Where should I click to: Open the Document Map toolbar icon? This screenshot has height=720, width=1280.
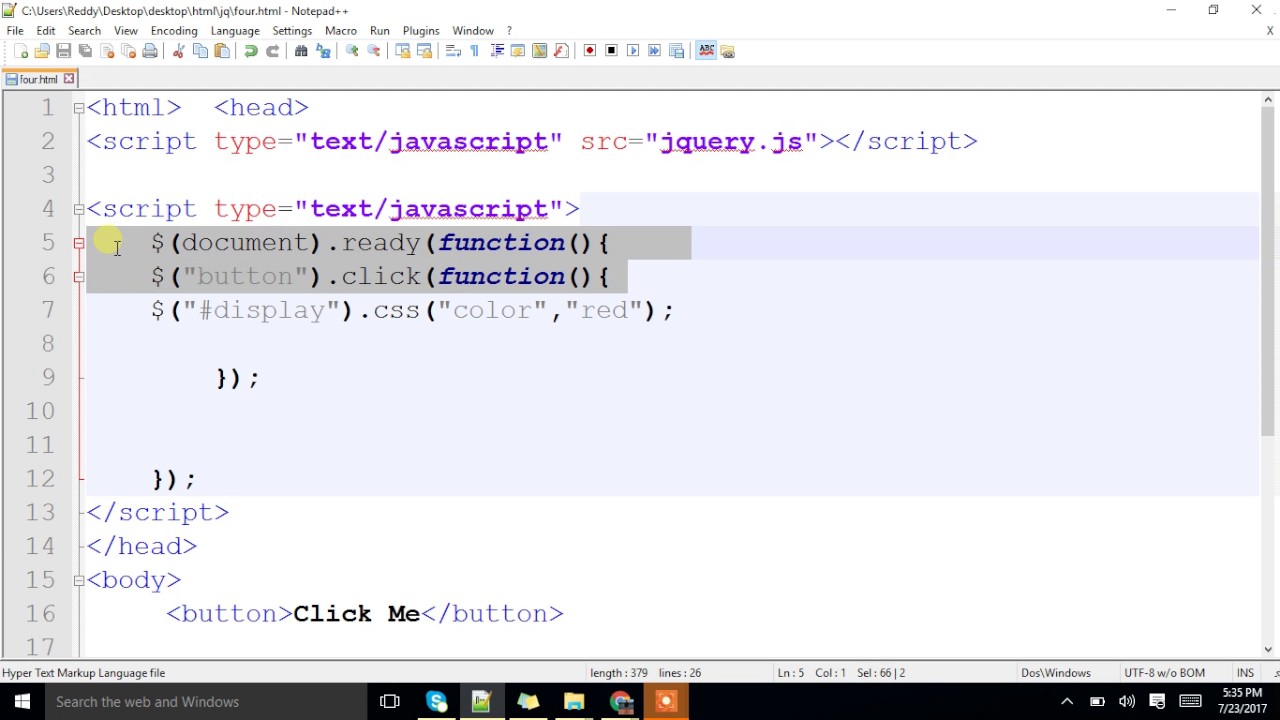(539, 51)
